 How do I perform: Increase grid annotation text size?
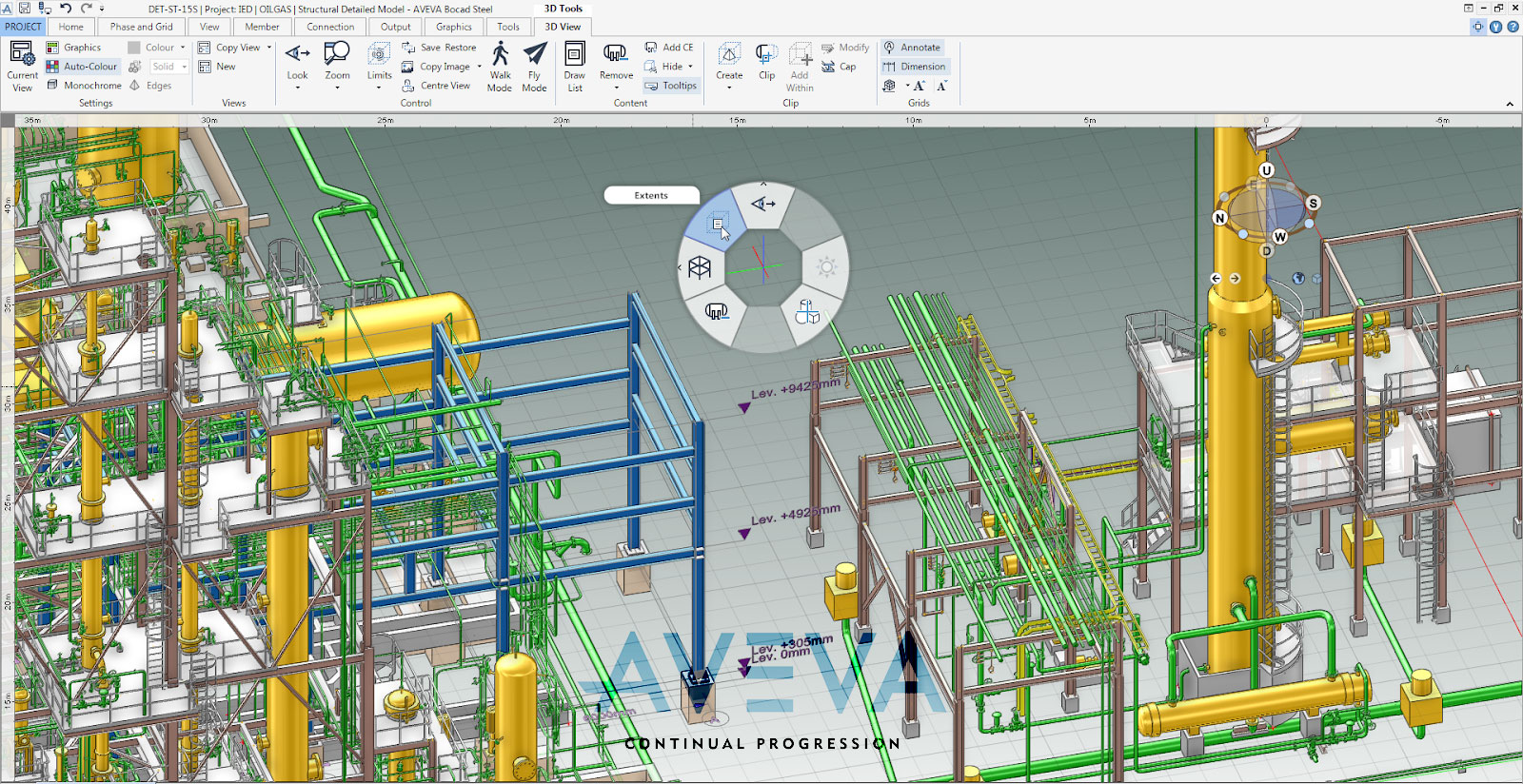pos(920,86)
